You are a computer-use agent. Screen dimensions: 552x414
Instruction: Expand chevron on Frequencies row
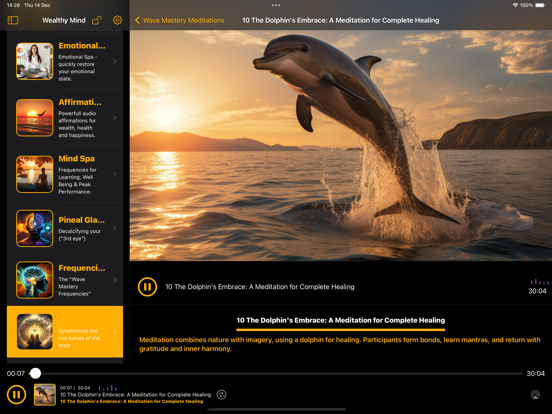click(x=115, y=280)
